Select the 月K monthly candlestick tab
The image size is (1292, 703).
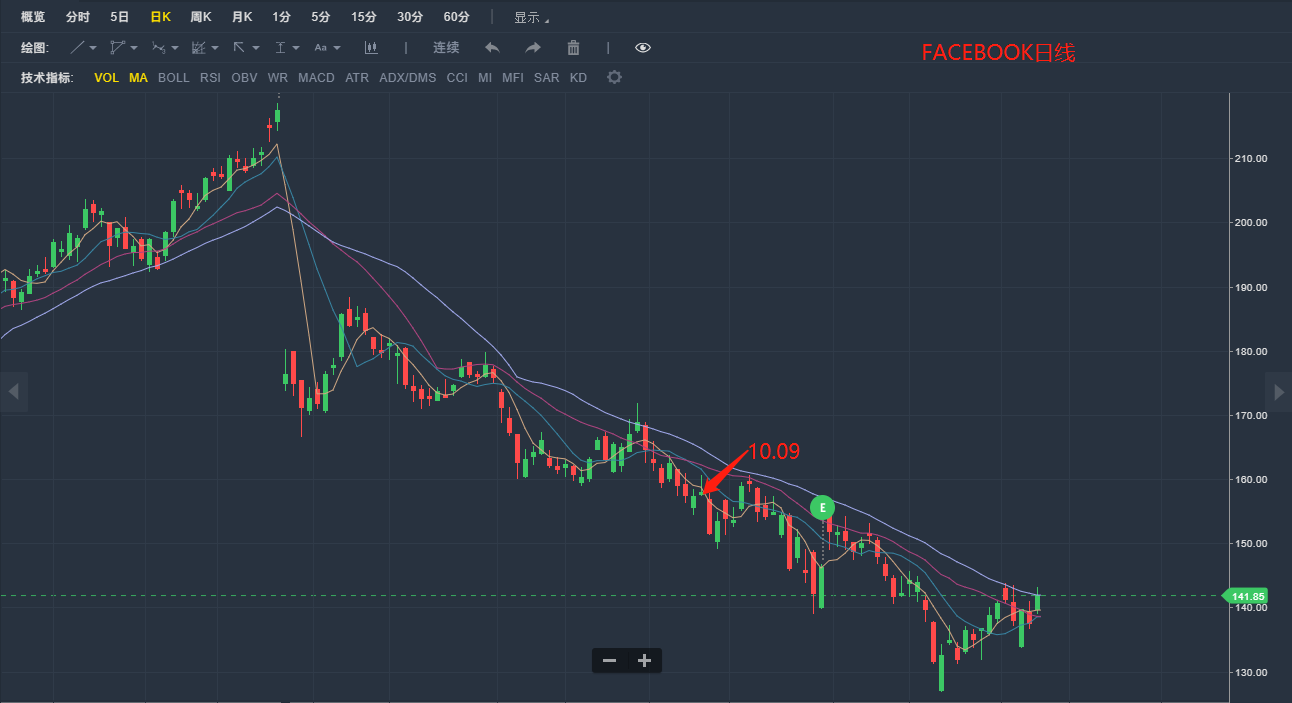tap(242, 17)
